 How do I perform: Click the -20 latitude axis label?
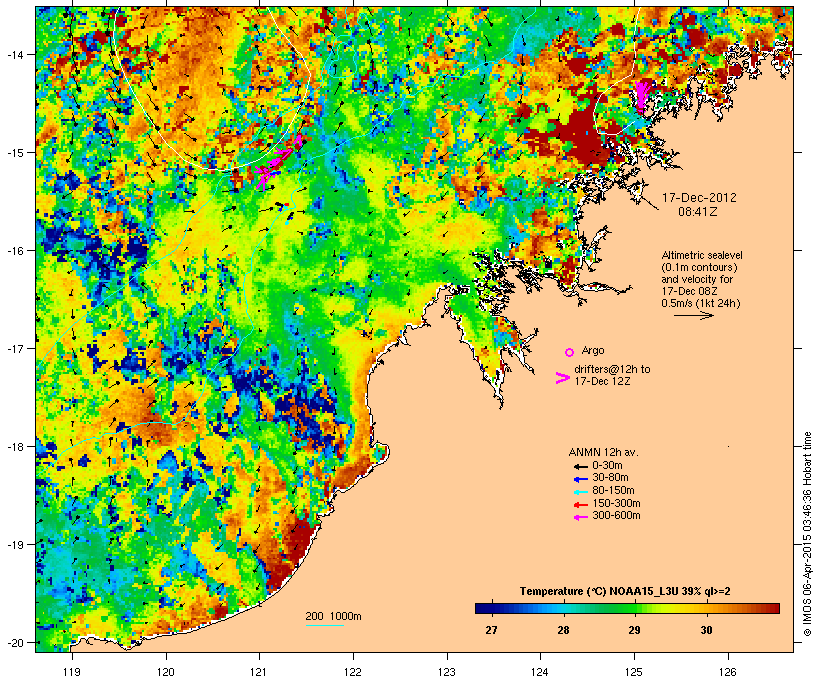point(15,643)
